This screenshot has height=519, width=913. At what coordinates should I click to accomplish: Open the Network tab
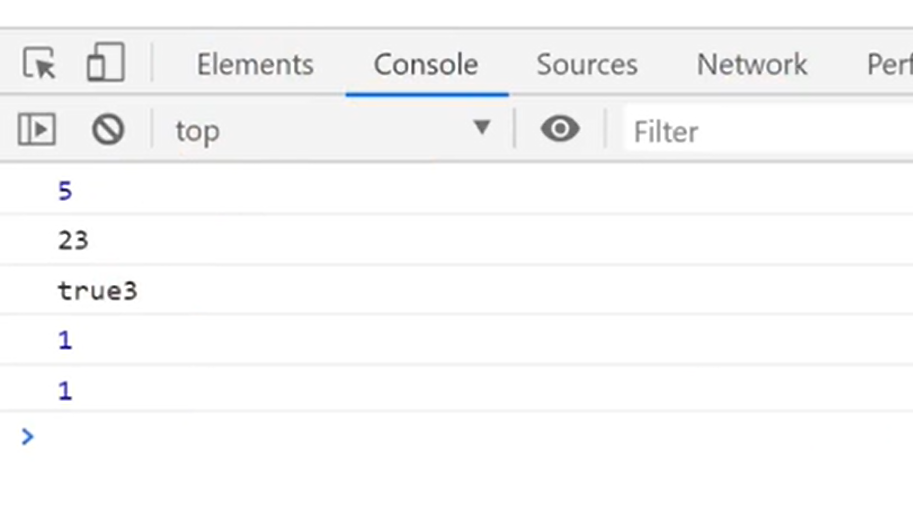click(752, 65)
